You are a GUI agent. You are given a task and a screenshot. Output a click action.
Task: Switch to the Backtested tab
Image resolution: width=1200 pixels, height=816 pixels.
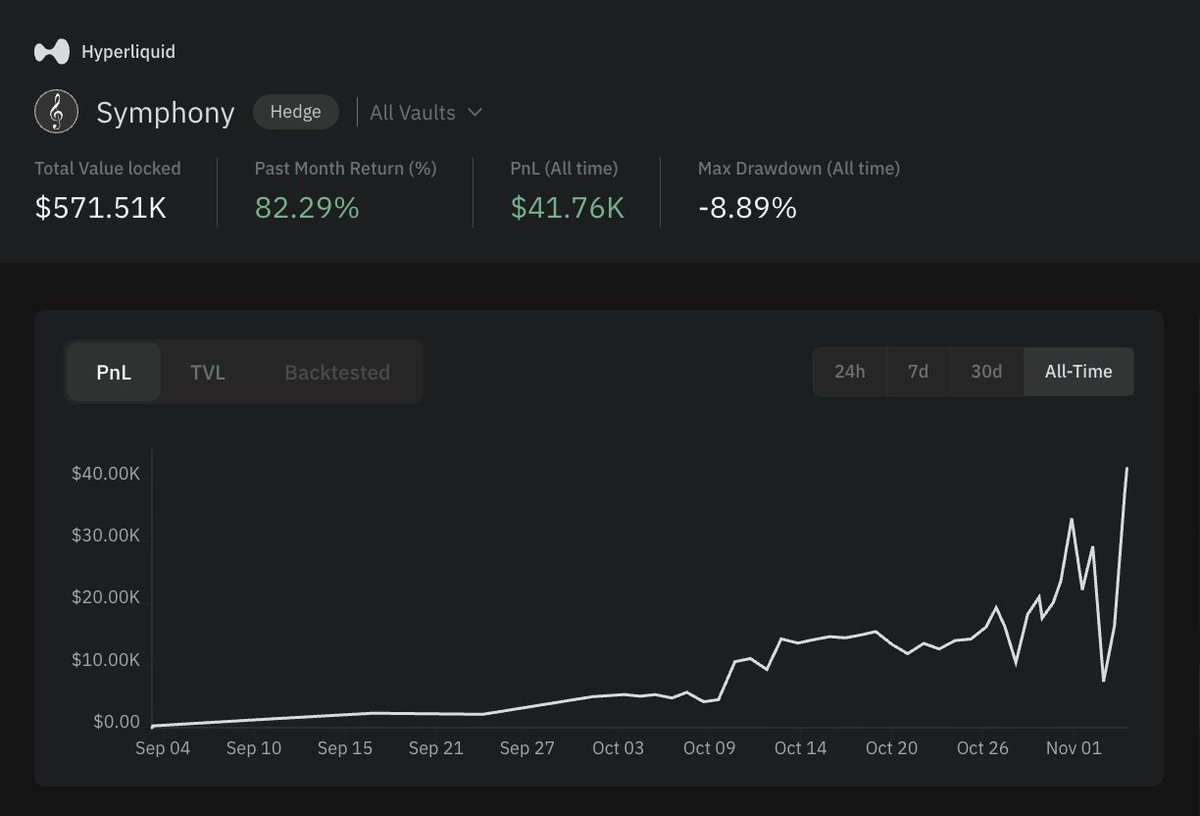(x=337, y=372)
